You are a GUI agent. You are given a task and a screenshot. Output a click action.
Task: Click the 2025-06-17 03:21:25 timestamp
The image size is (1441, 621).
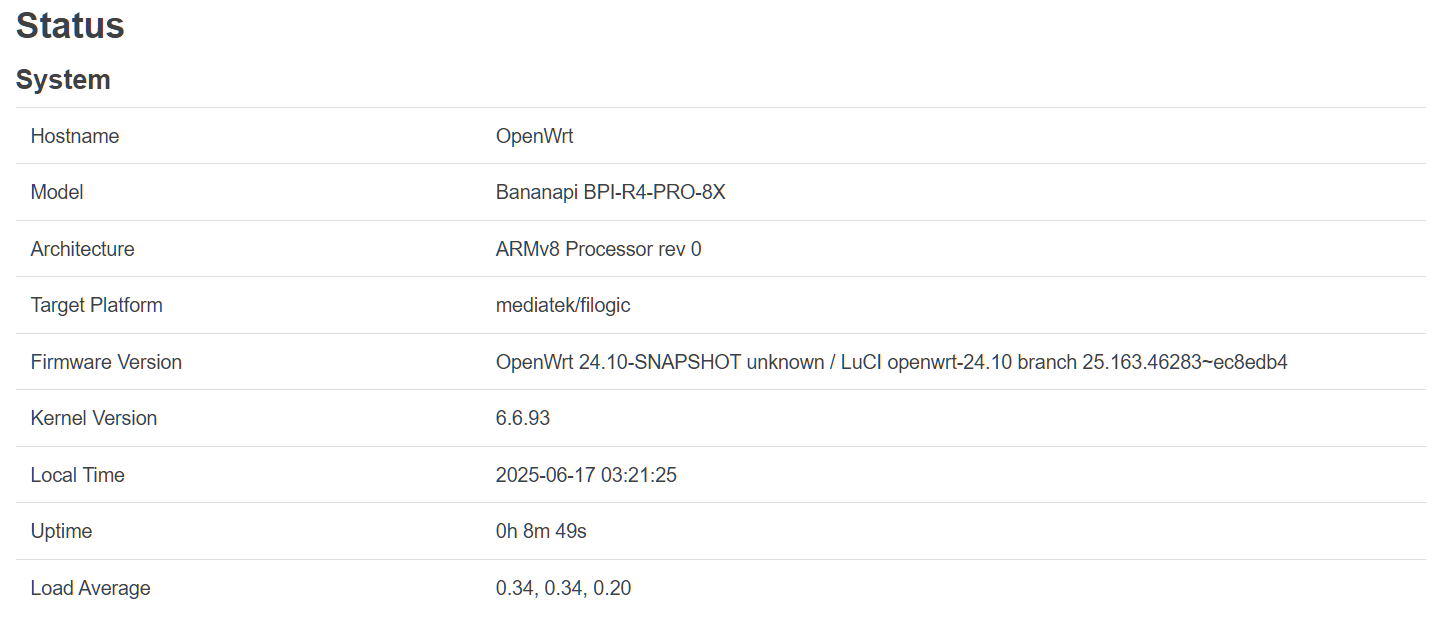pos(586,475)
